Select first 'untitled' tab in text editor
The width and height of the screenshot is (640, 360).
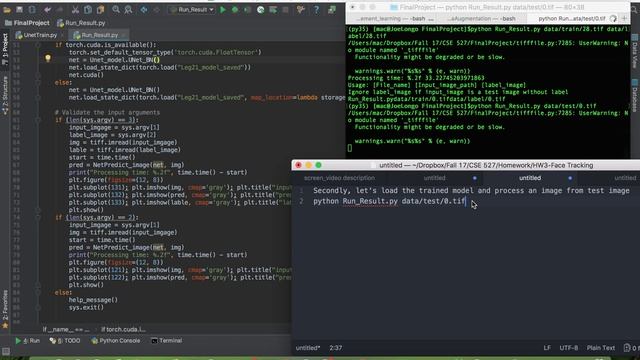(x=435, y=178)
